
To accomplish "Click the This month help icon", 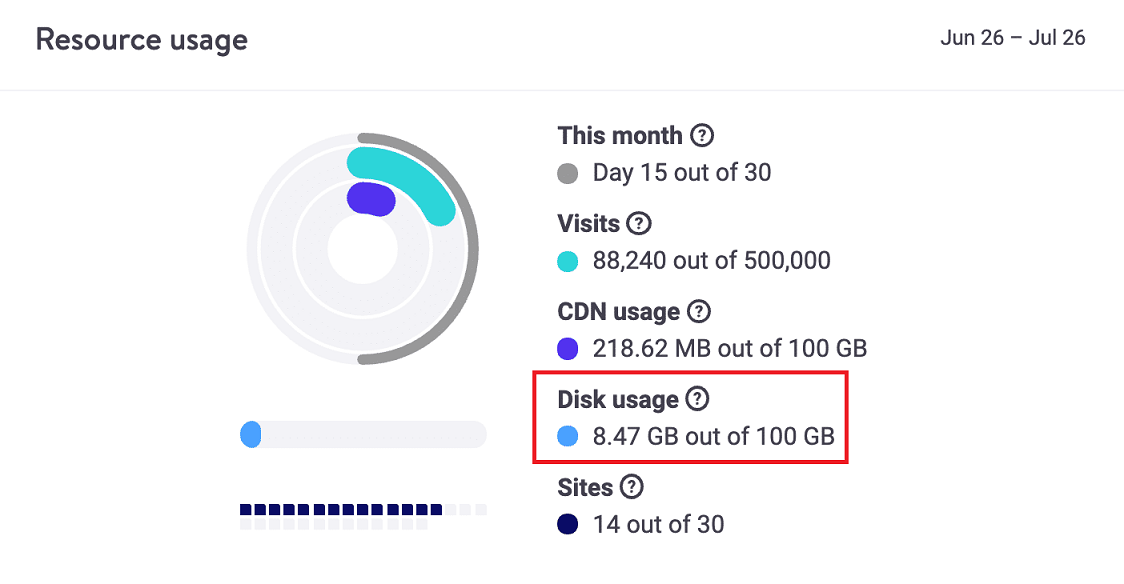I will (702, 135).
